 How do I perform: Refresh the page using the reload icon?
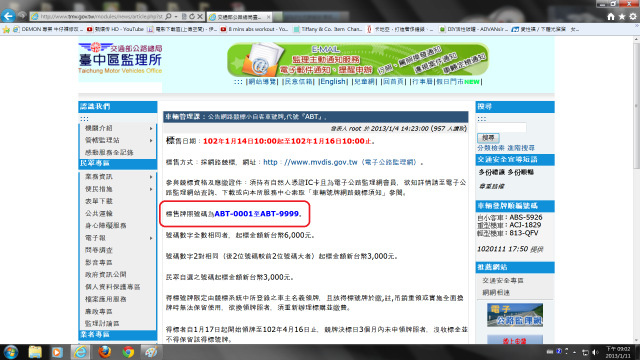tap(192, 17)
